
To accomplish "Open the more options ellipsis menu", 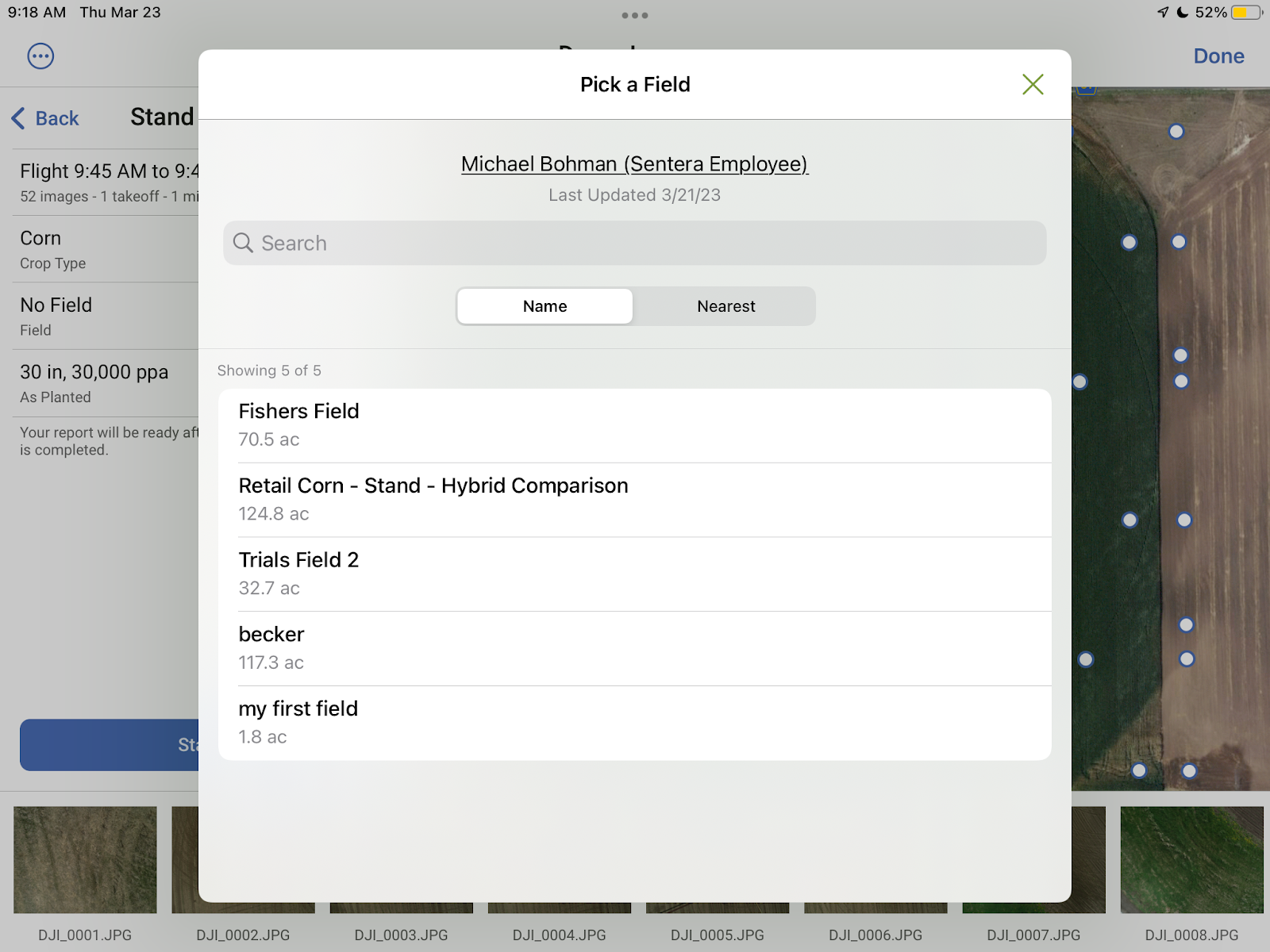I will tap(40, 56).
